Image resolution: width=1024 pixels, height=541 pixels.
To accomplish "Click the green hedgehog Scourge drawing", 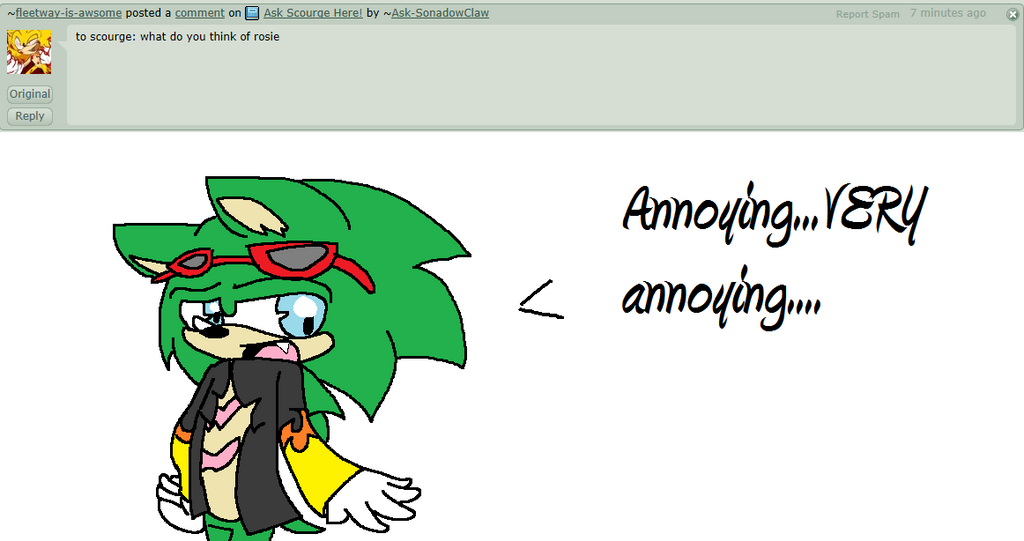I will tap(291, 358).
